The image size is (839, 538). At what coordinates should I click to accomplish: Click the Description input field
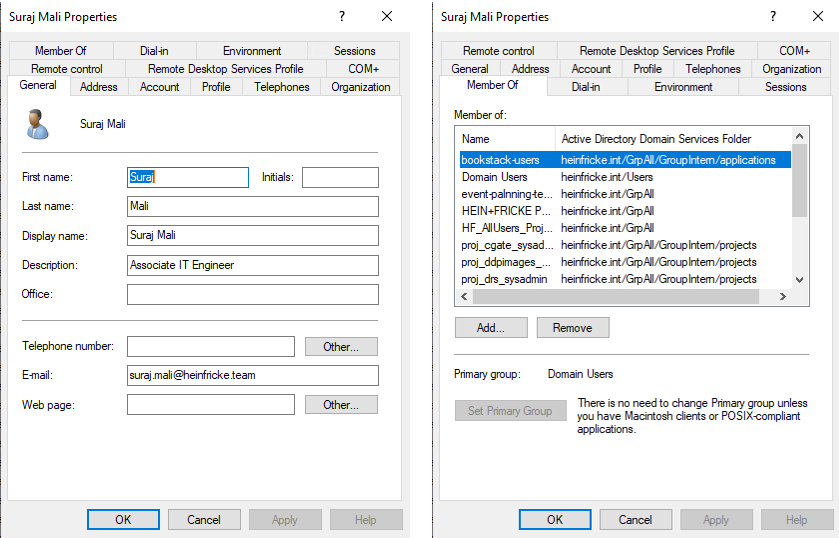[x=252, y=265]
